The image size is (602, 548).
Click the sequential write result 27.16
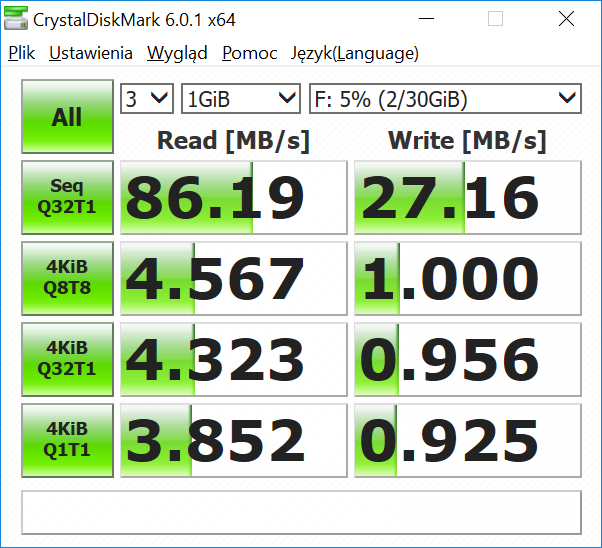coord(467,197)
